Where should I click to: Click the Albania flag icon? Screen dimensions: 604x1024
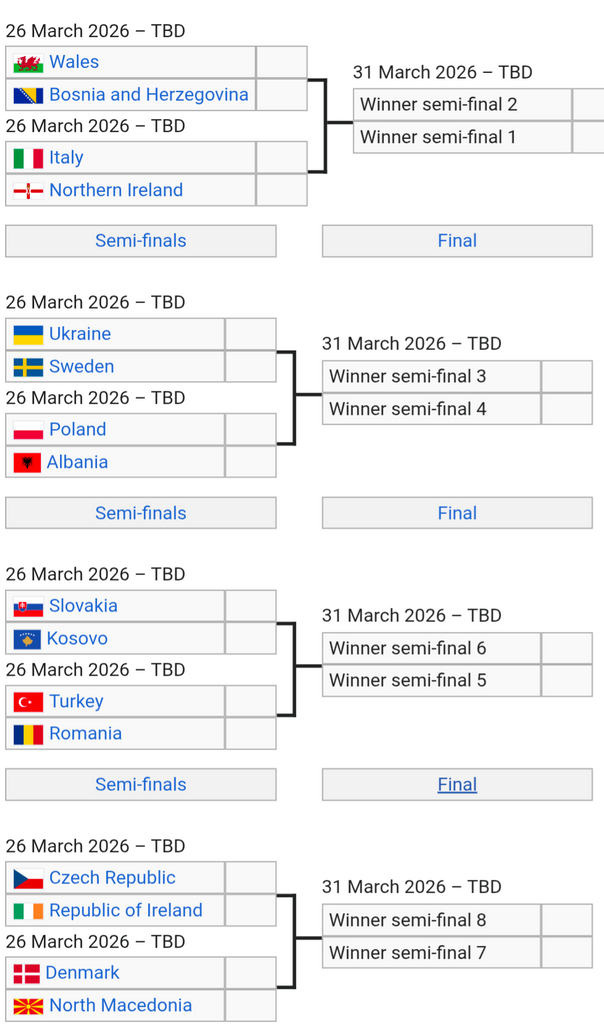28,463
